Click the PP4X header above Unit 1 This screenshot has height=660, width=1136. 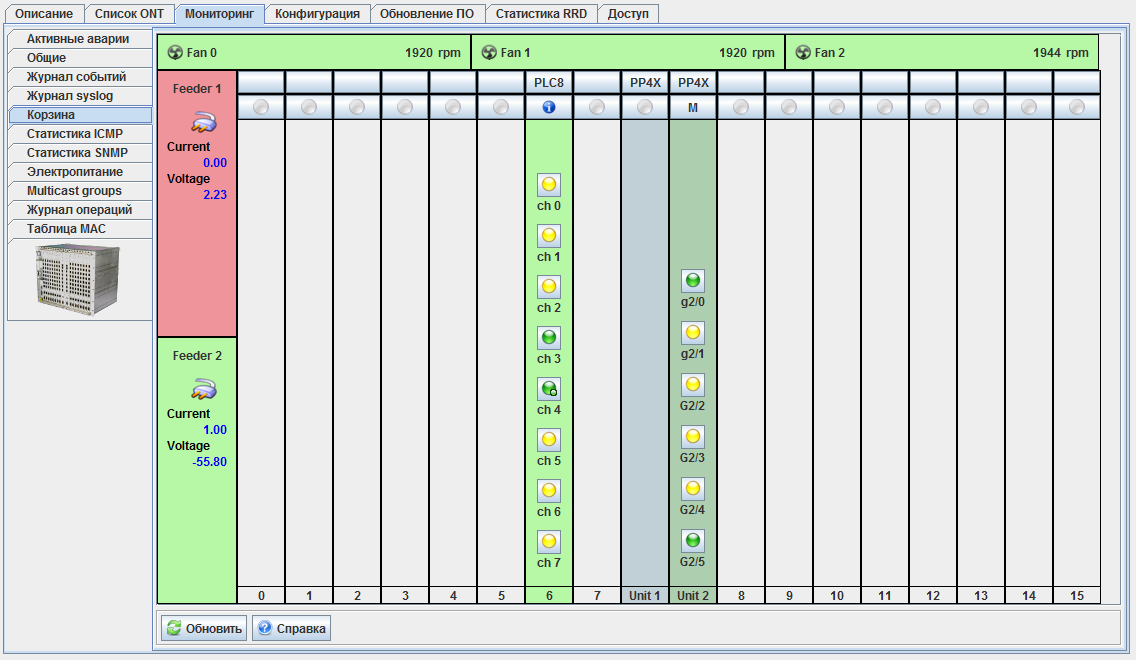coord(645,83)
